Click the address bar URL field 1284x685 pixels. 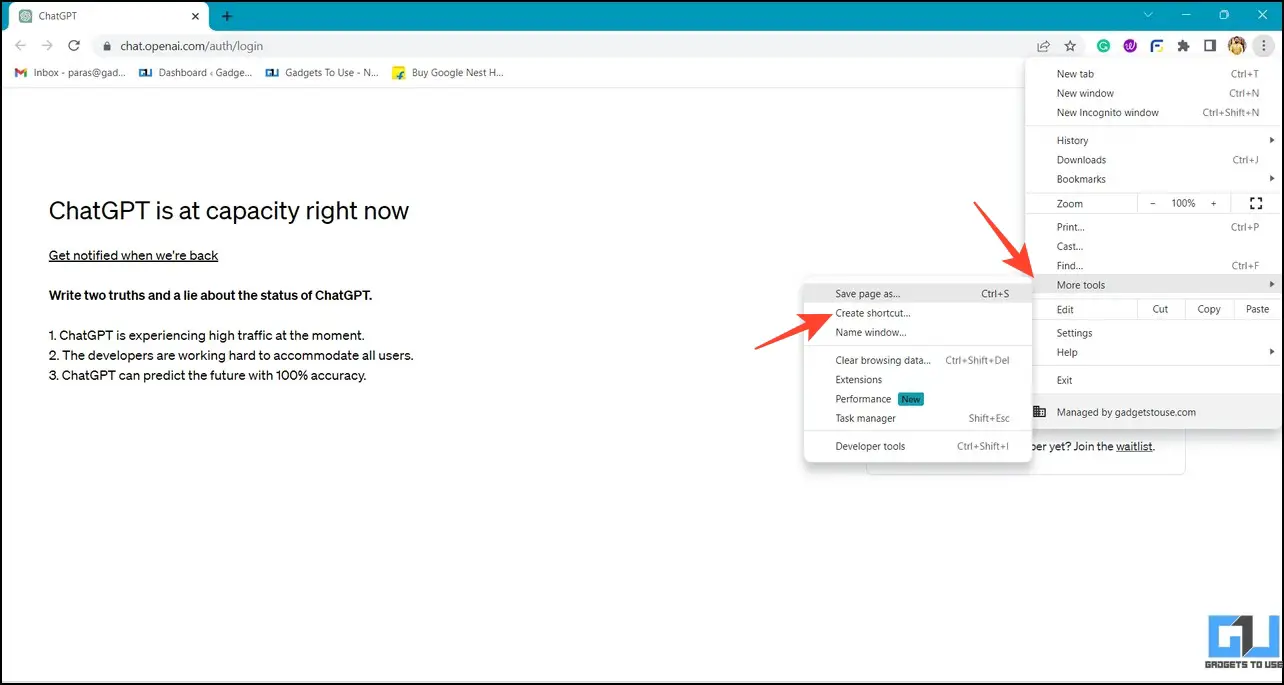[560, 46]
